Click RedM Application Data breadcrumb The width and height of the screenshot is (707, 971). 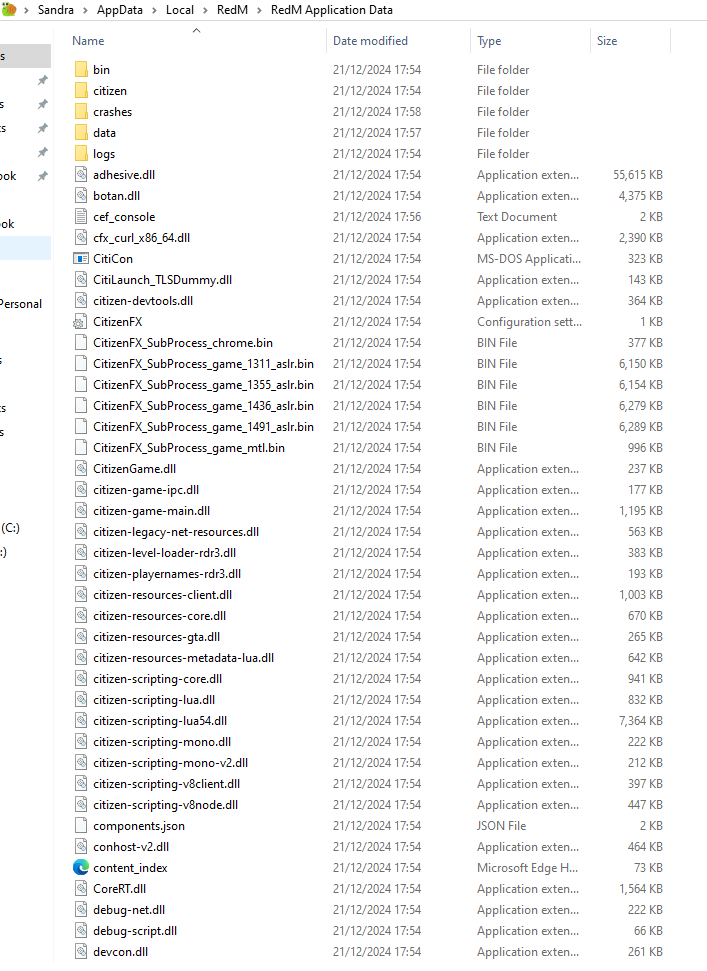pos(332,10)
